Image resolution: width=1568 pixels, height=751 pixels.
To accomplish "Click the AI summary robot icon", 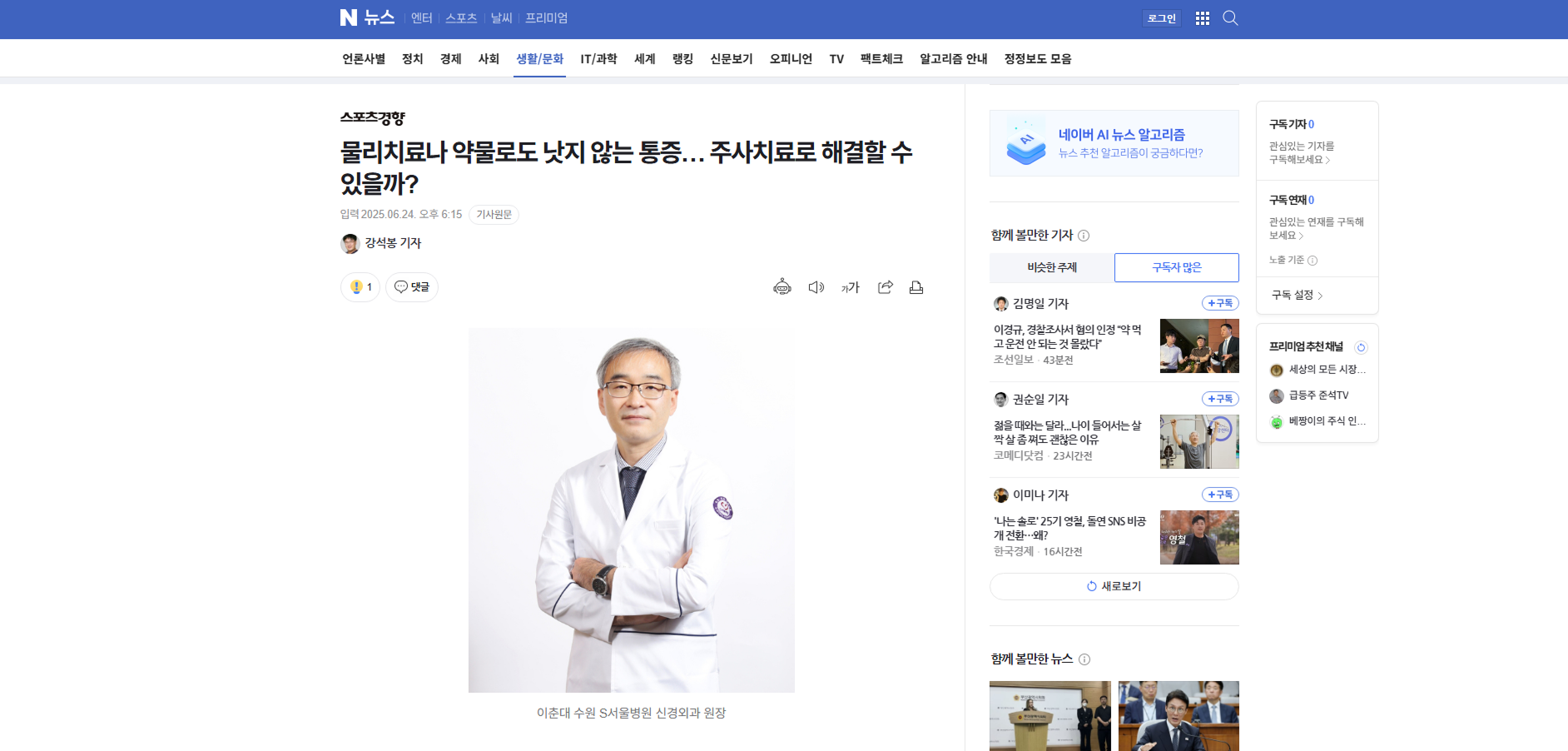I will coord(782,287).
